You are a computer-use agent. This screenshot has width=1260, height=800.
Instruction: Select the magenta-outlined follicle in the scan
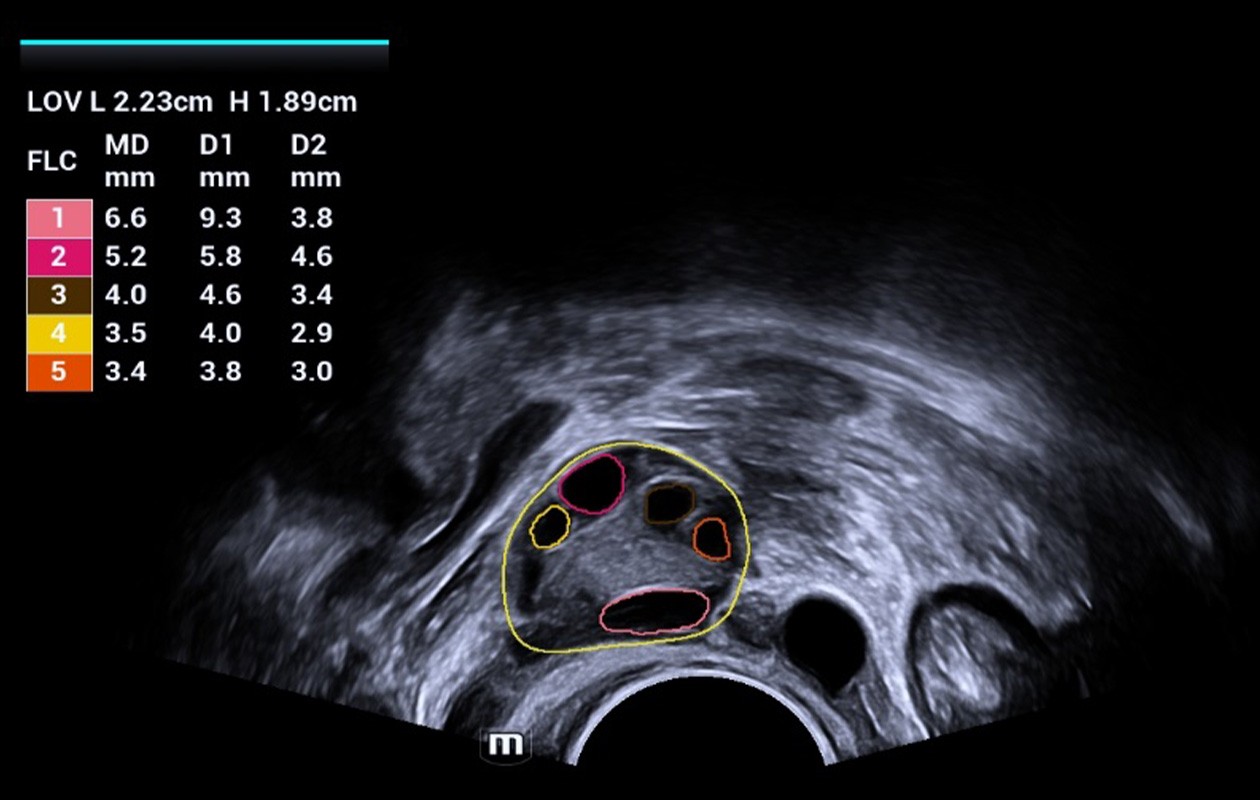pos(591,483)
